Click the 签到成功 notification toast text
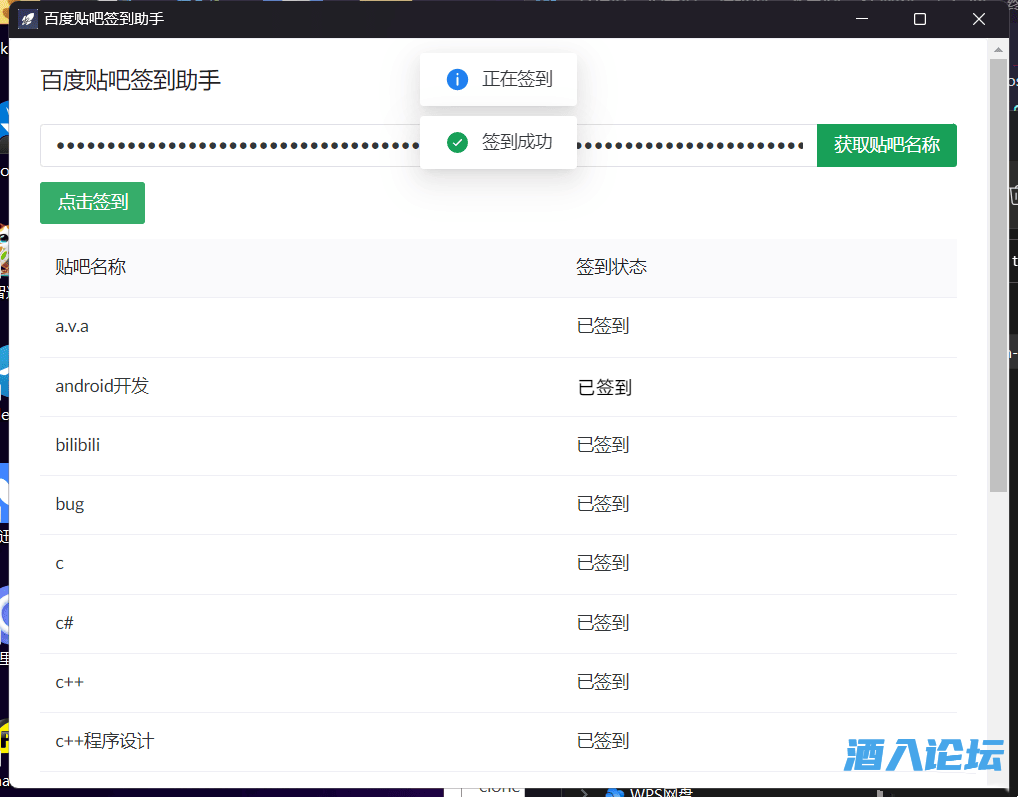Screen dimensions: 1018x797 (516, 142)
